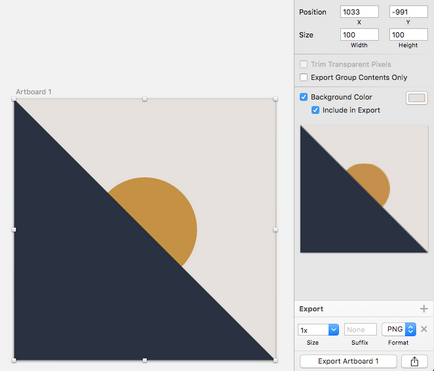The height and width of the screenshot is (371, 434).
Task: Open the PNG format dropdown
Action: [399, 329]
